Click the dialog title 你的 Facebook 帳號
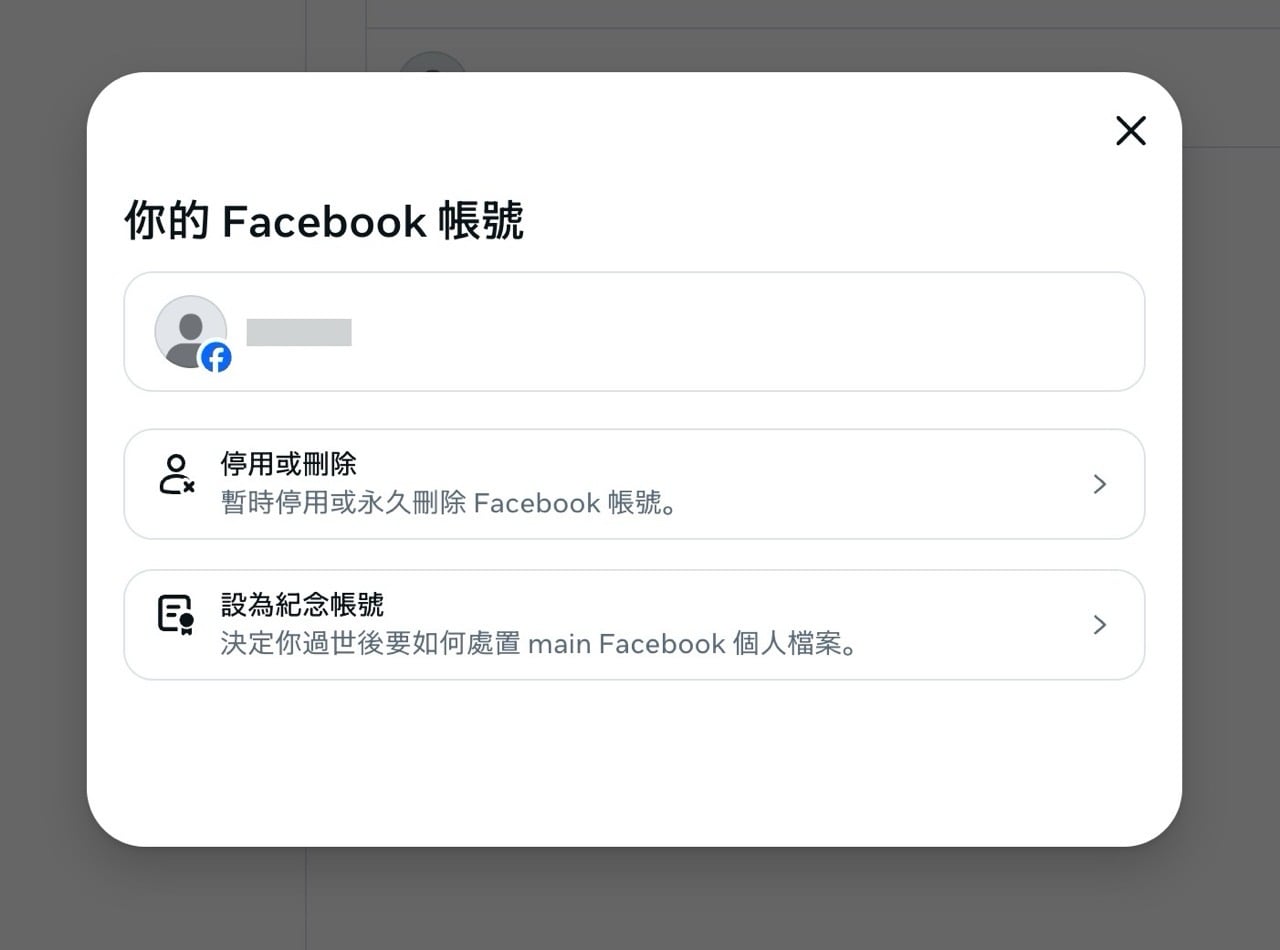Viewport: 1280px width, 950px height. click(x=325, y=221)
